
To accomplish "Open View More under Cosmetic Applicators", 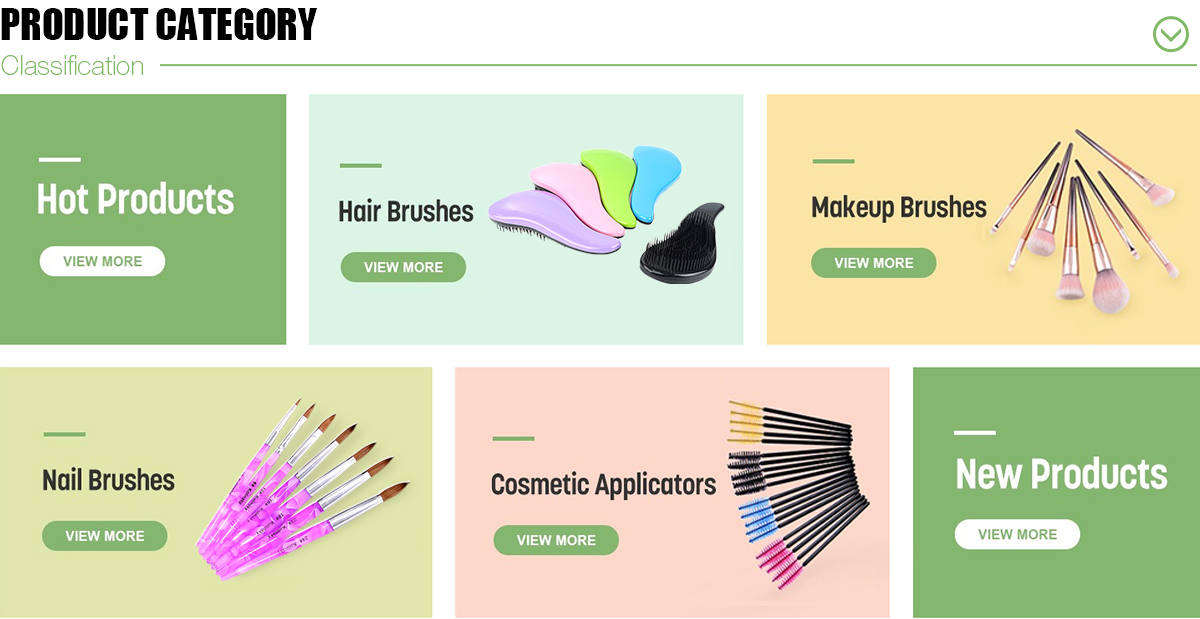I will point(556,540).
